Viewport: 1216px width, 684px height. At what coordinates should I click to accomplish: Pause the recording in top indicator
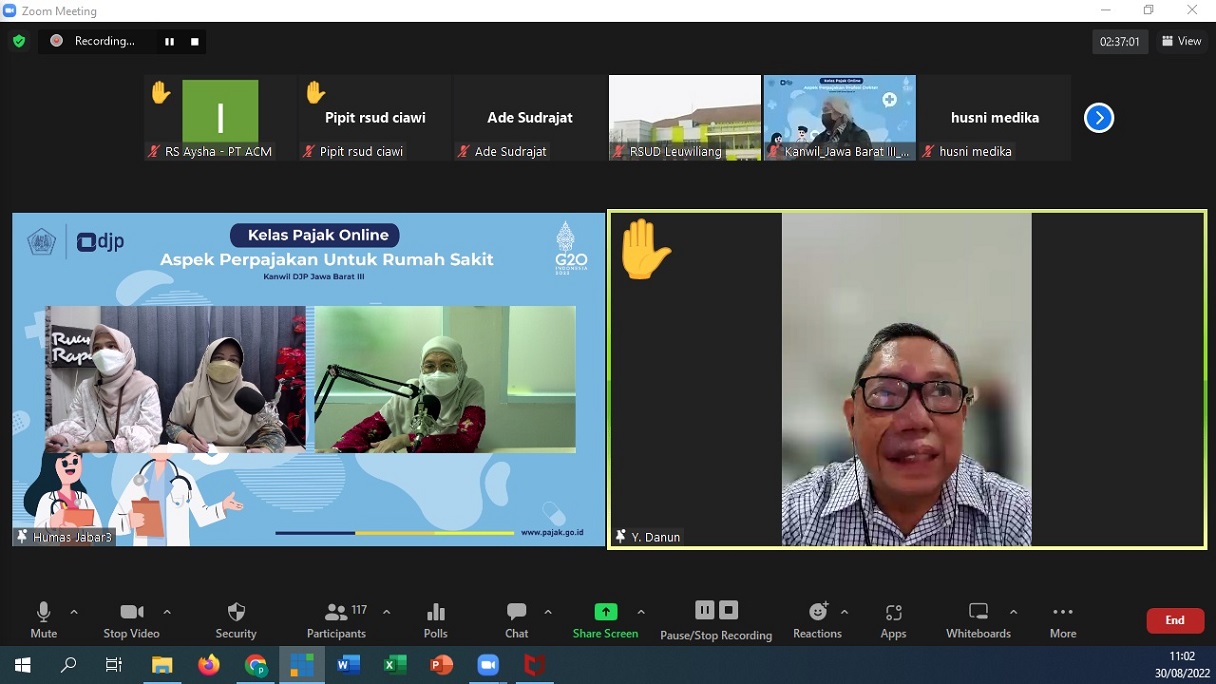point(169,41)
